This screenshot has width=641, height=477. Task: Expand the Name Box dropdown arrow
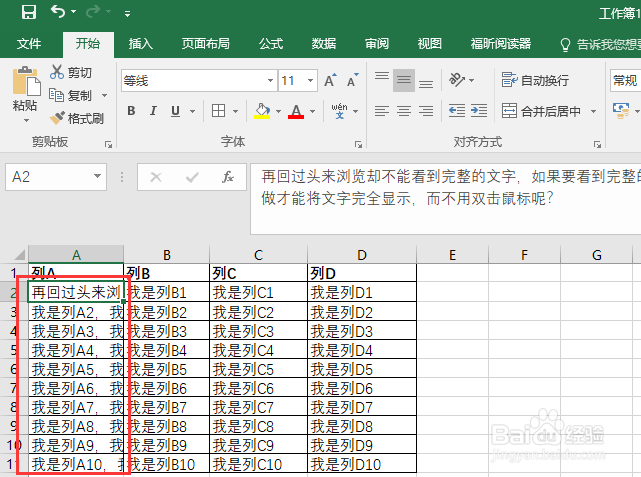[x=97, y=177]
